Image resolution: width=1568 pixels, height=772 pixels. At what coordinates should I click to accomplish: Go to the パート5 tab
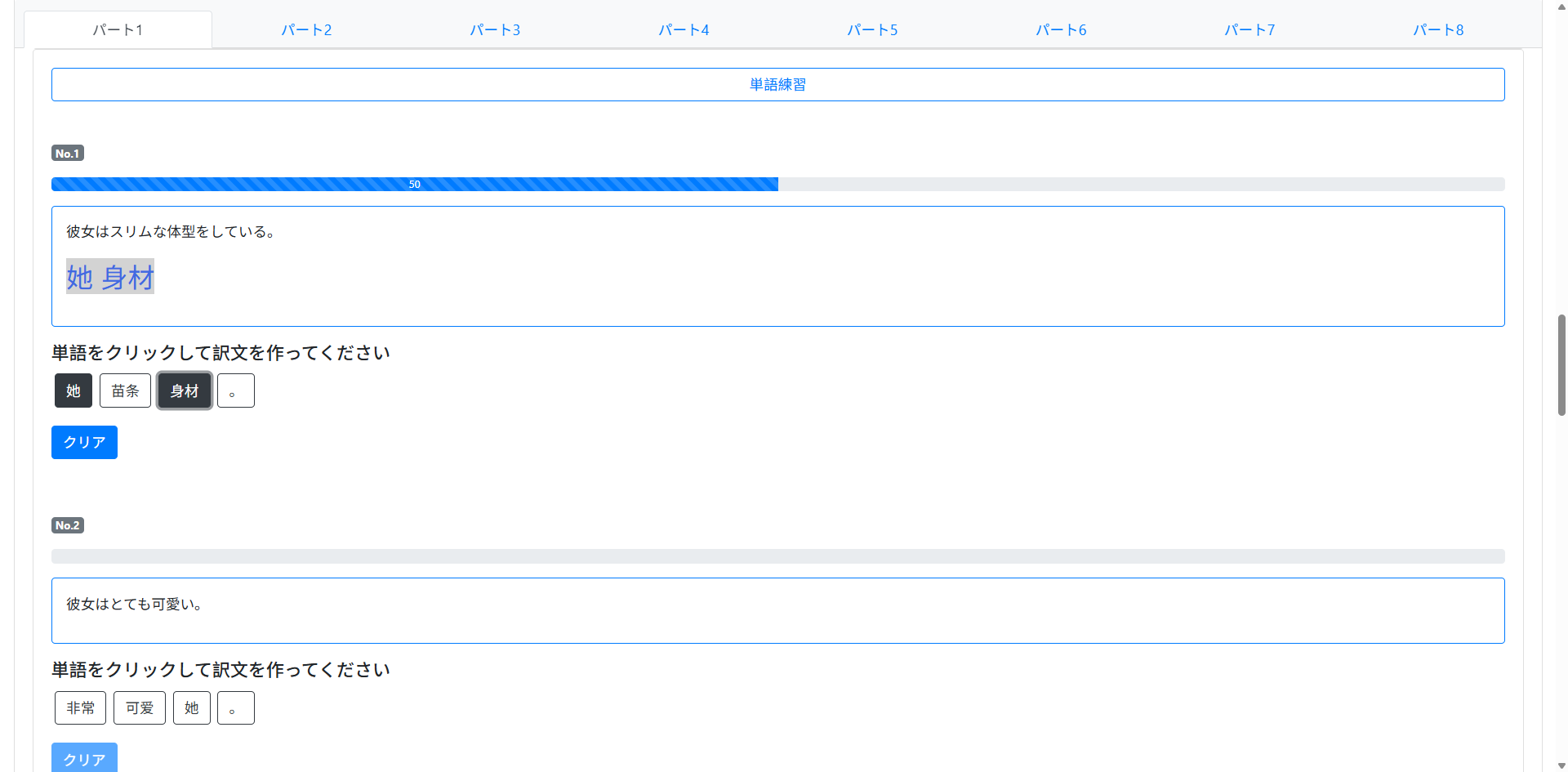pyautogui.click(x=872, y=30)
